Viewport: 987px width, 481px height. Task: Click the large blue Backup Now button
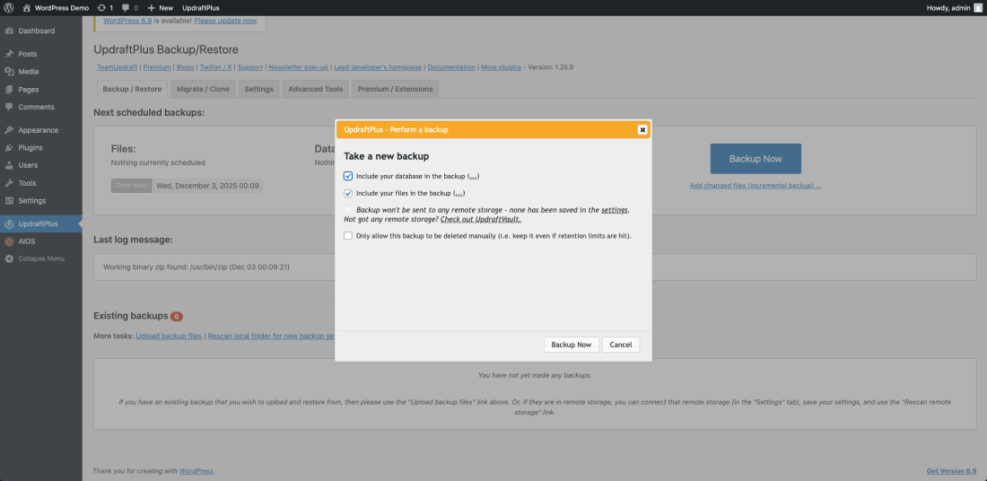(x=755, y=159)
